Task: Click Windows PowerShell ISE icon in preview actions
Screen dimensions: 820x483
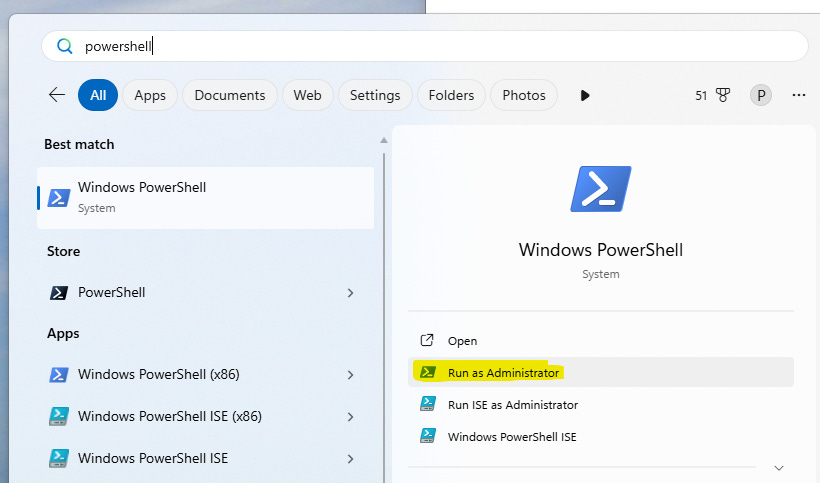Action: (x=428, y=435)
